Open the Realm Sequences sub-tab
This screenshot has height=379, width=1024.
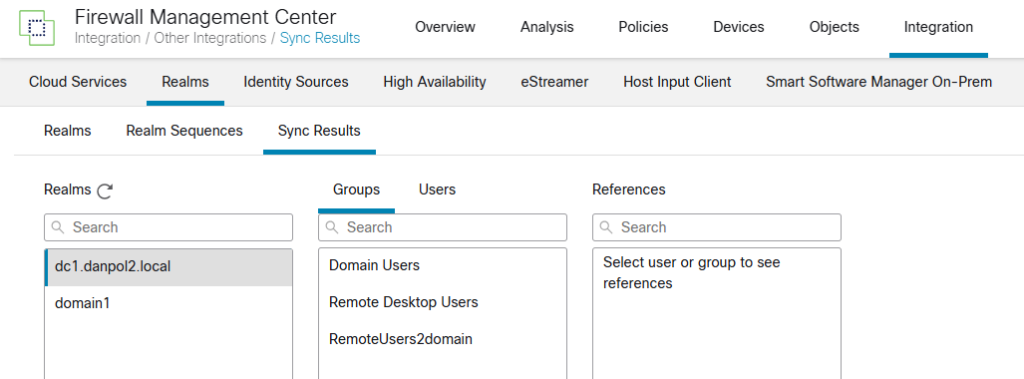point(184,131)
